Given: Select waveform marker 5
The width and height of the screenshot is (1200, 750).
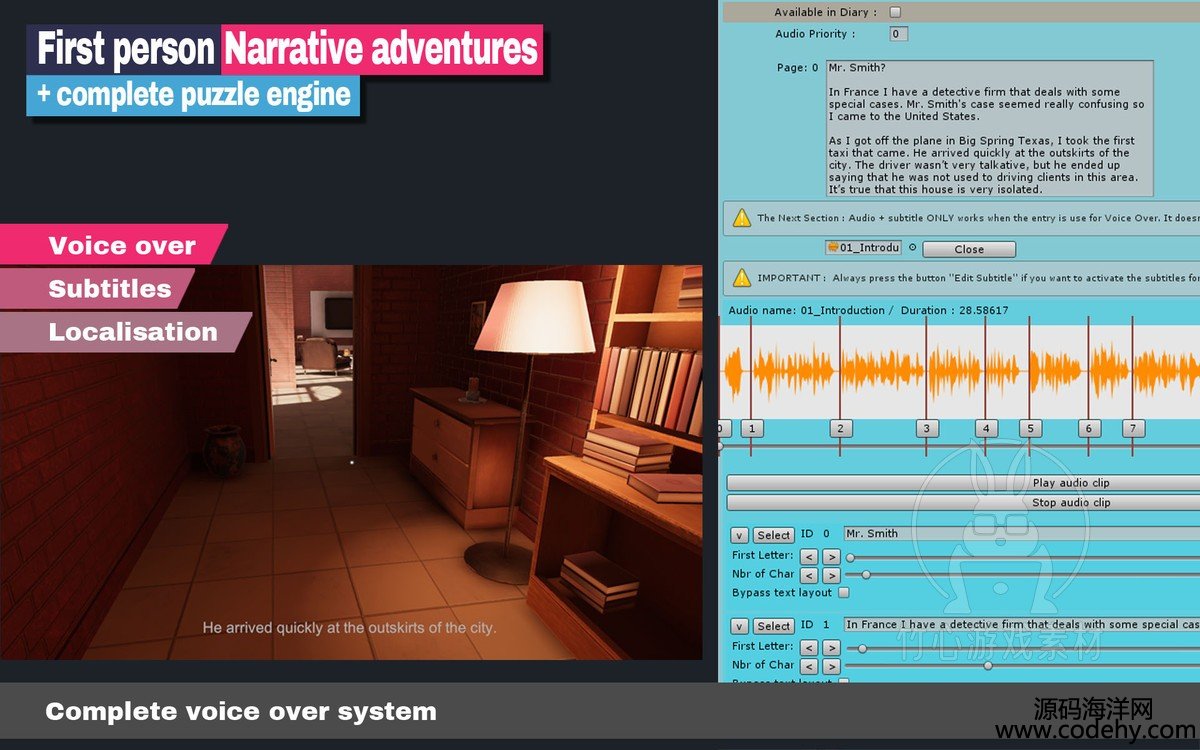Looking at the screenshot, I should 1030,428.
